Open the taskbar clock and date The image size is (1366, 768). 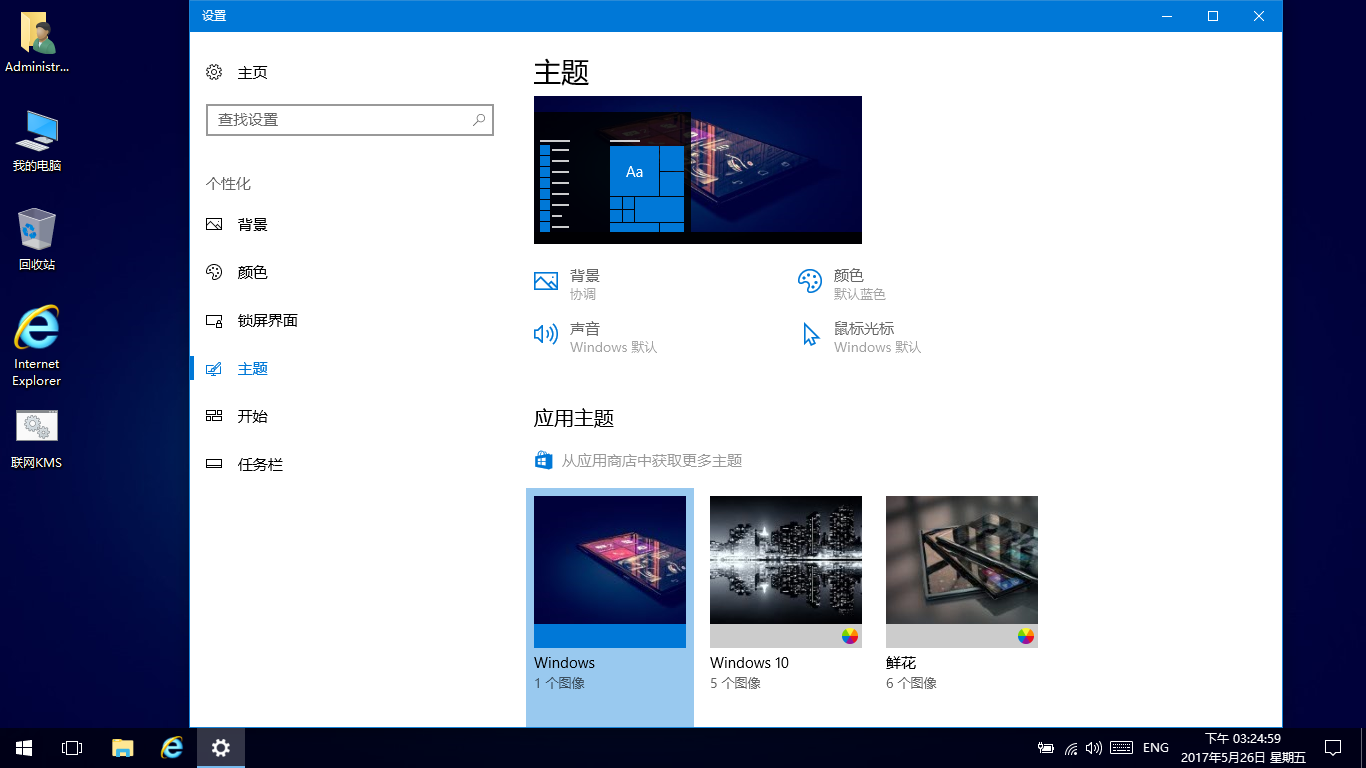point(1243,748)
